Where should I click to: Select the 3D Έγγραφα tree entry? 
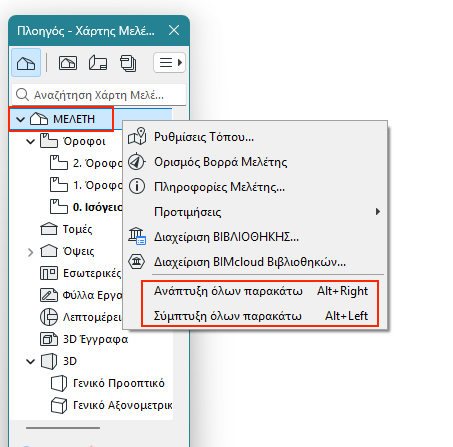tap(95, 339)
